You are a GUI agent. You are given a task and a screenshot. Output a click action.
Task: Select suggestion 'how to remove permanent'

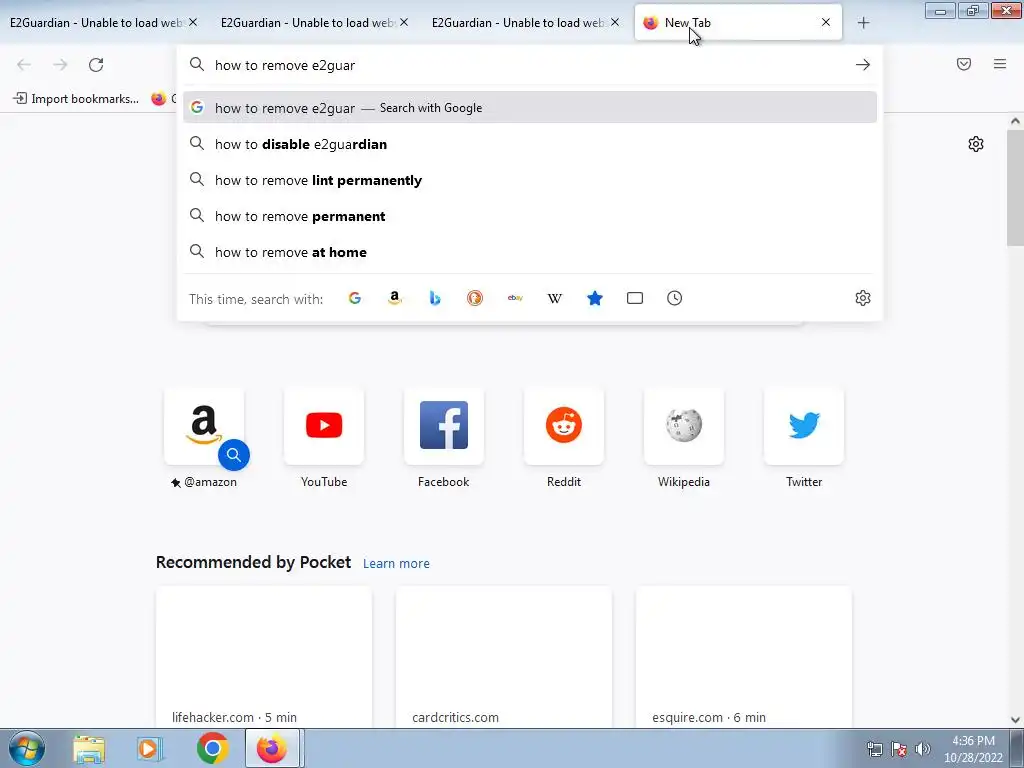530,216
